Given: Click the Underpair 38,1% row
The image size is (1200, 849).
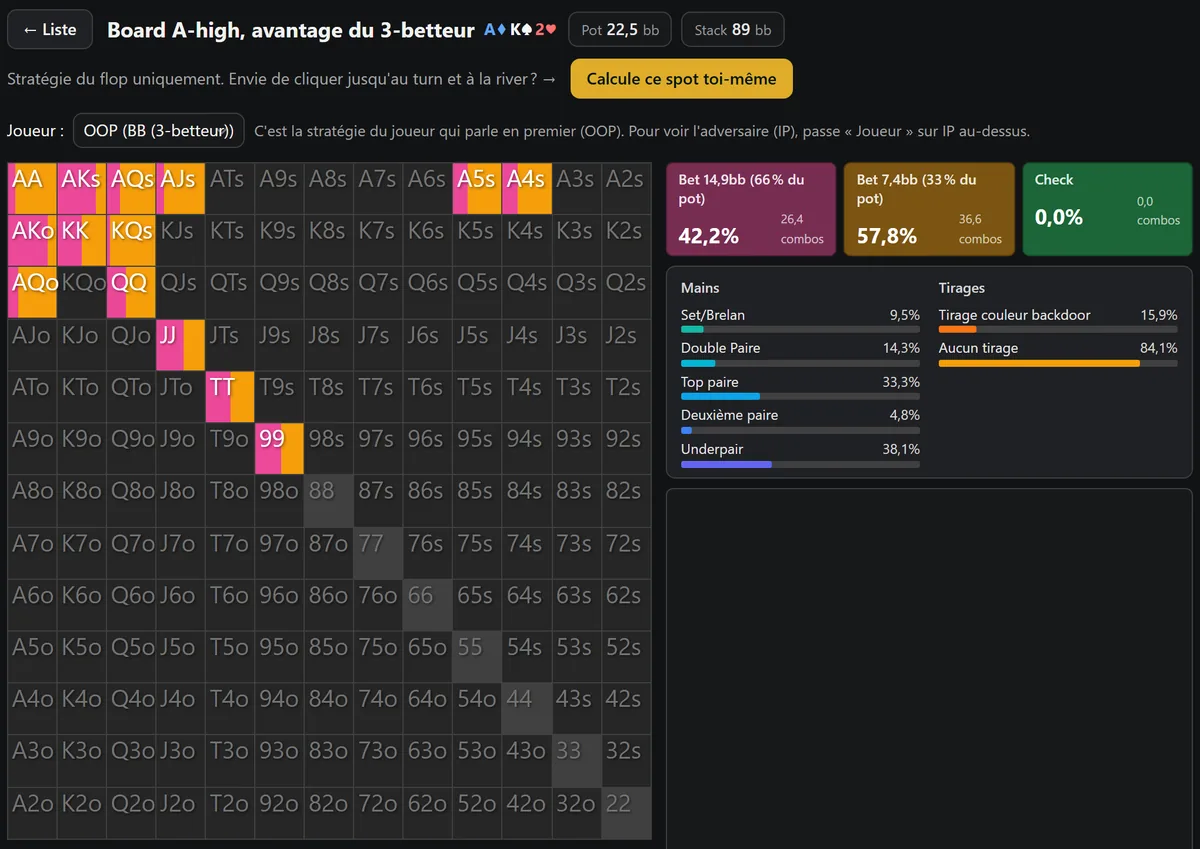Looking at the screenshot, I should point(800,455).
